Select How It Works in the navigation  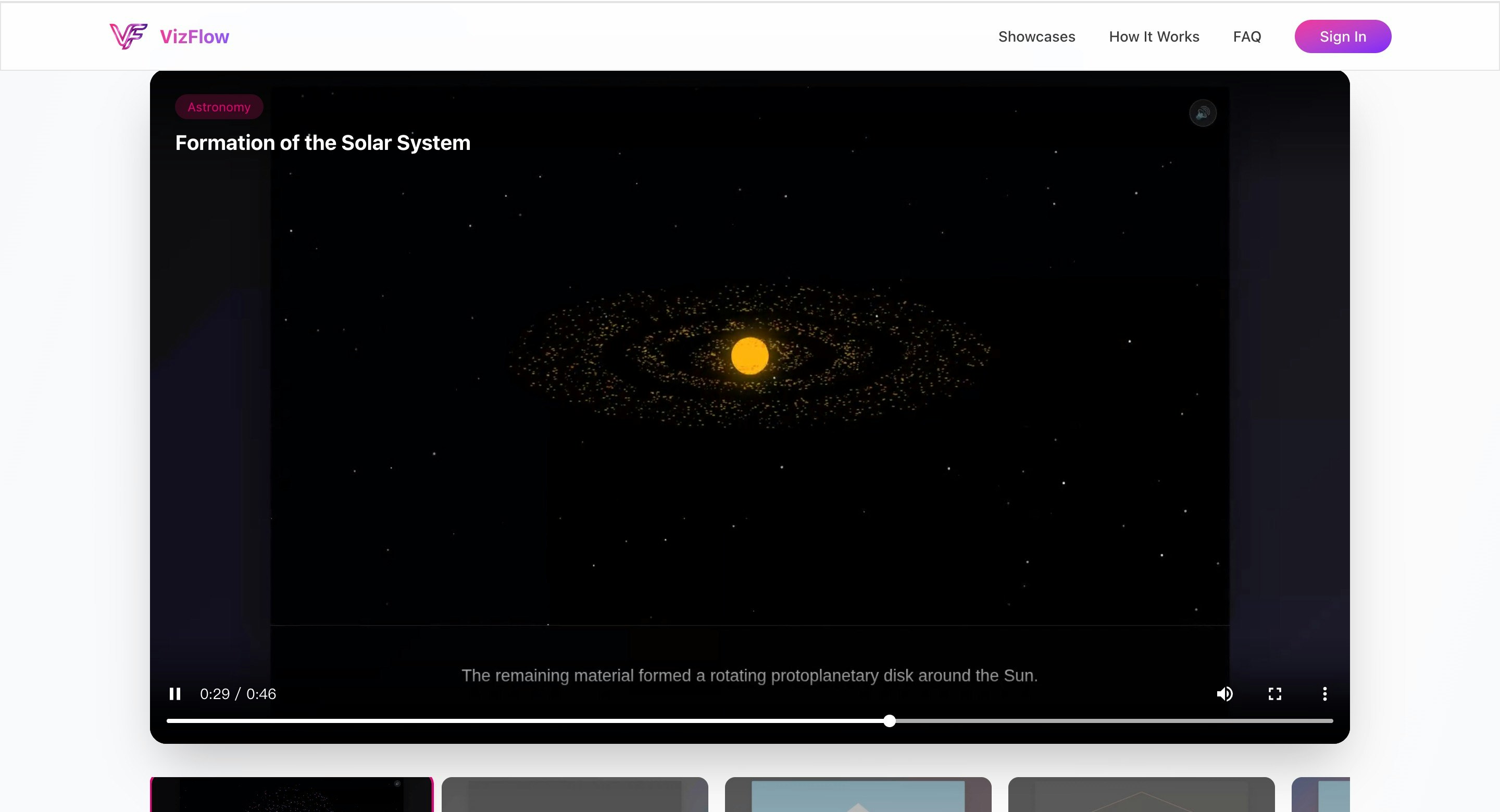point(1154,36)
